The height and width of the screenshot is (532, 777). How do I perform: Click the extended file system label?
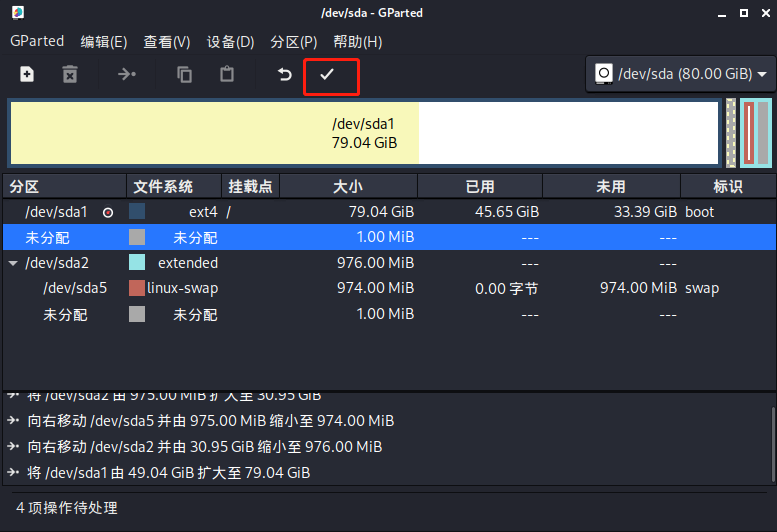tap(188, 263)
